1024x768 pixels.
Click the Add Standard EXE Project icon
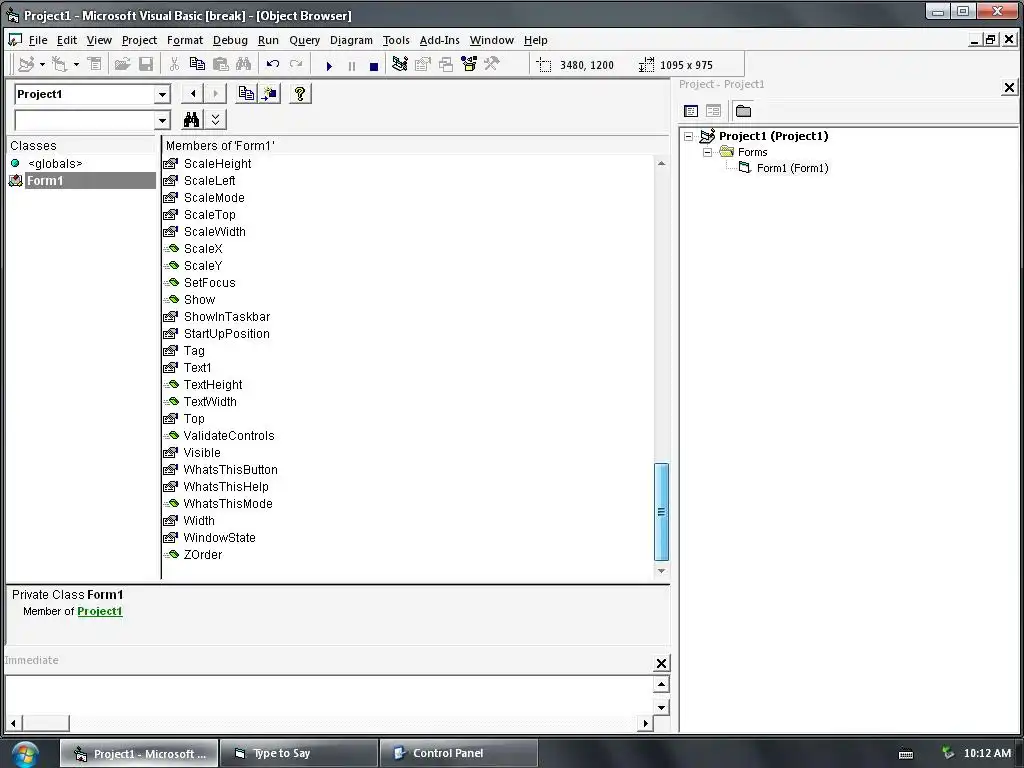point(26,64)
